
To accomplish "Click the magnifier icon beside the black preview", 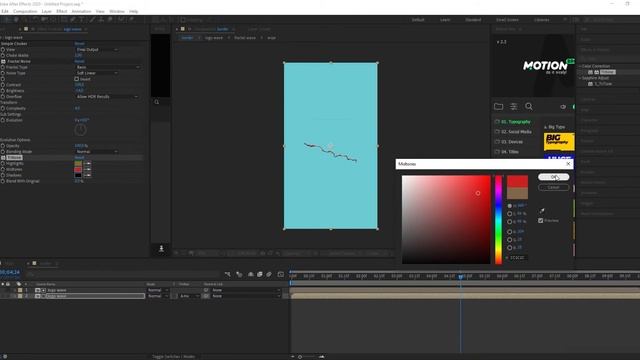I will 157,102.
